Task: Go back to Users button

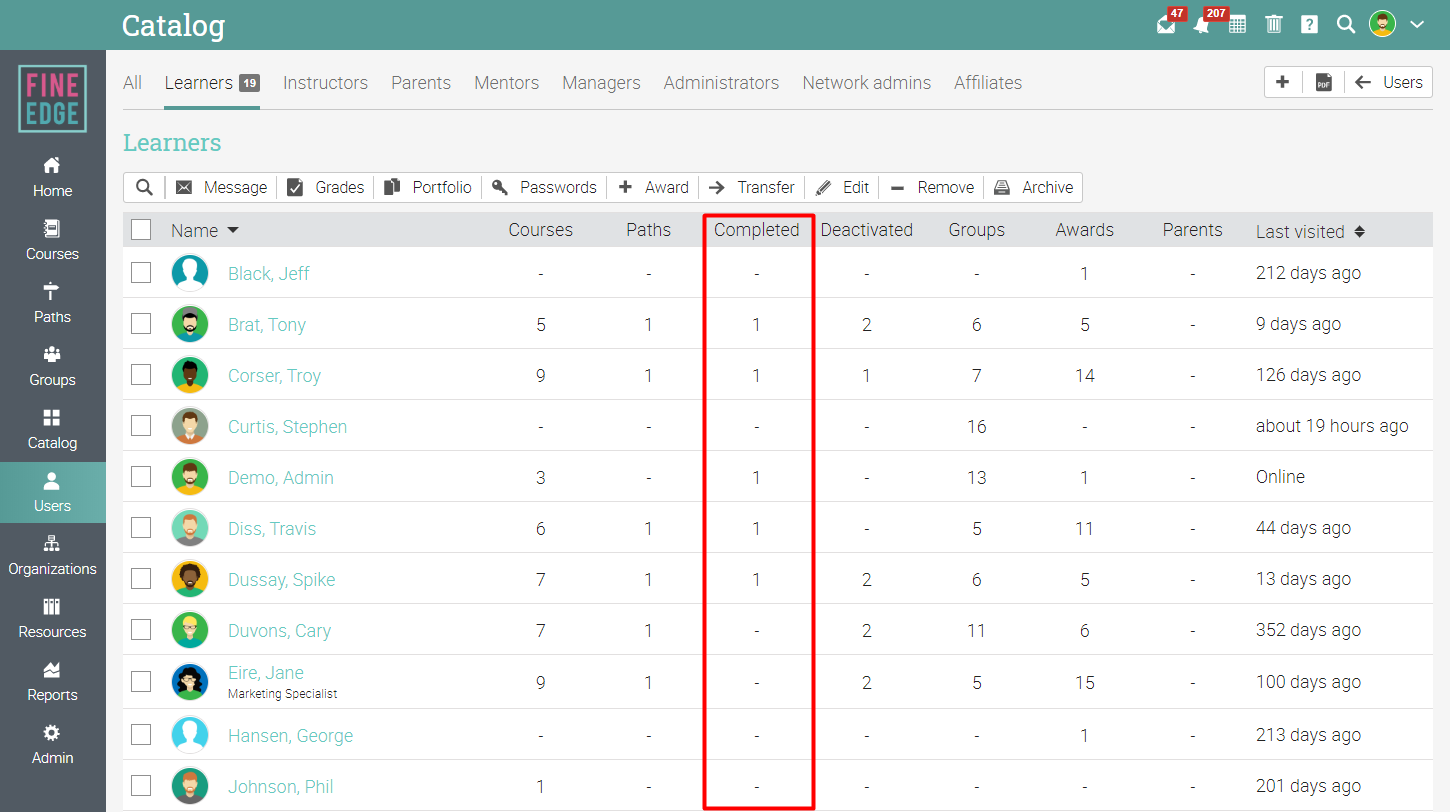Action: 1389,83
